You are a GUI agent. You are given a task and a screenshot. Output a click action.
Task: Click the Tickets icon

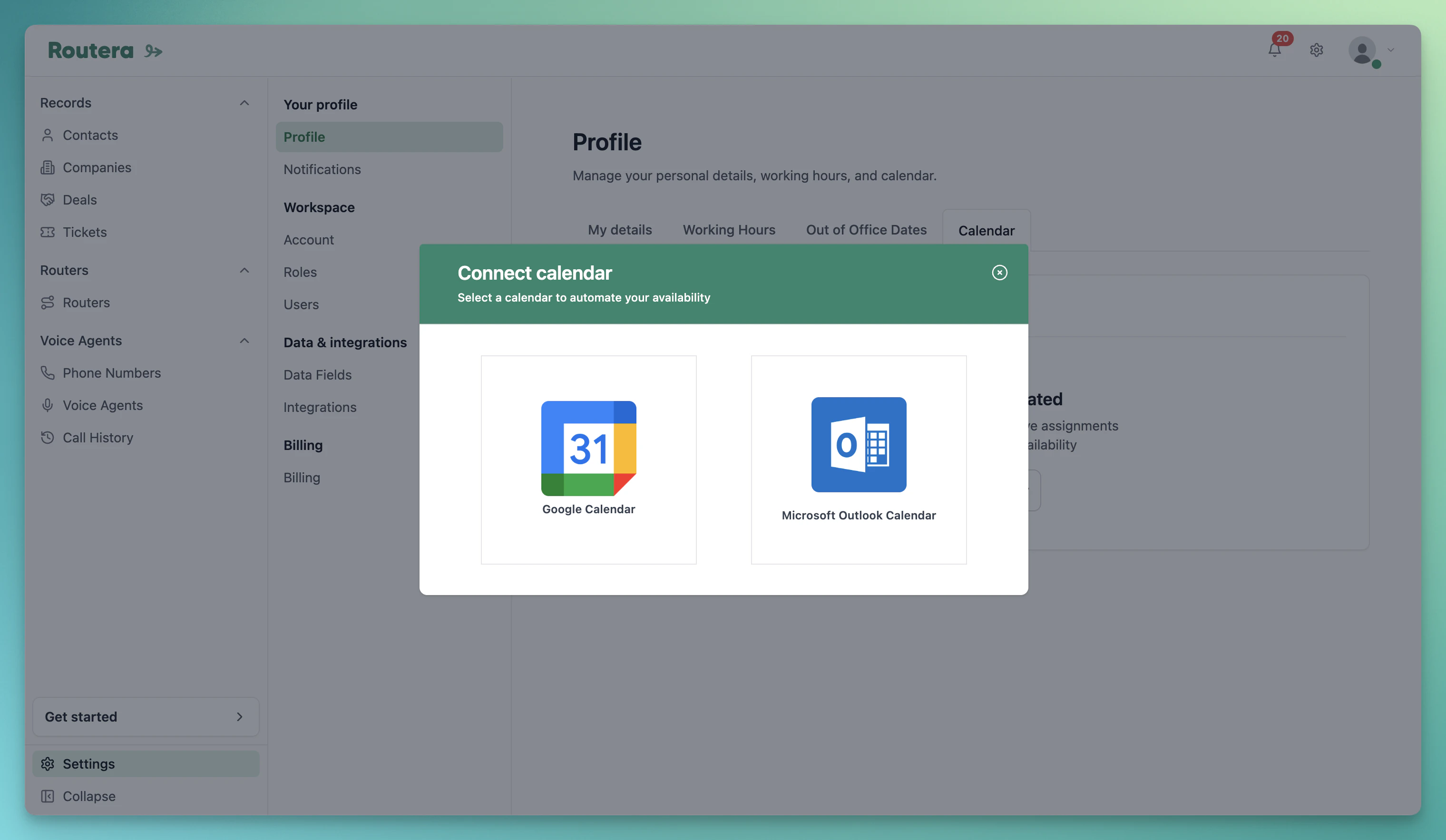[48, 232]
